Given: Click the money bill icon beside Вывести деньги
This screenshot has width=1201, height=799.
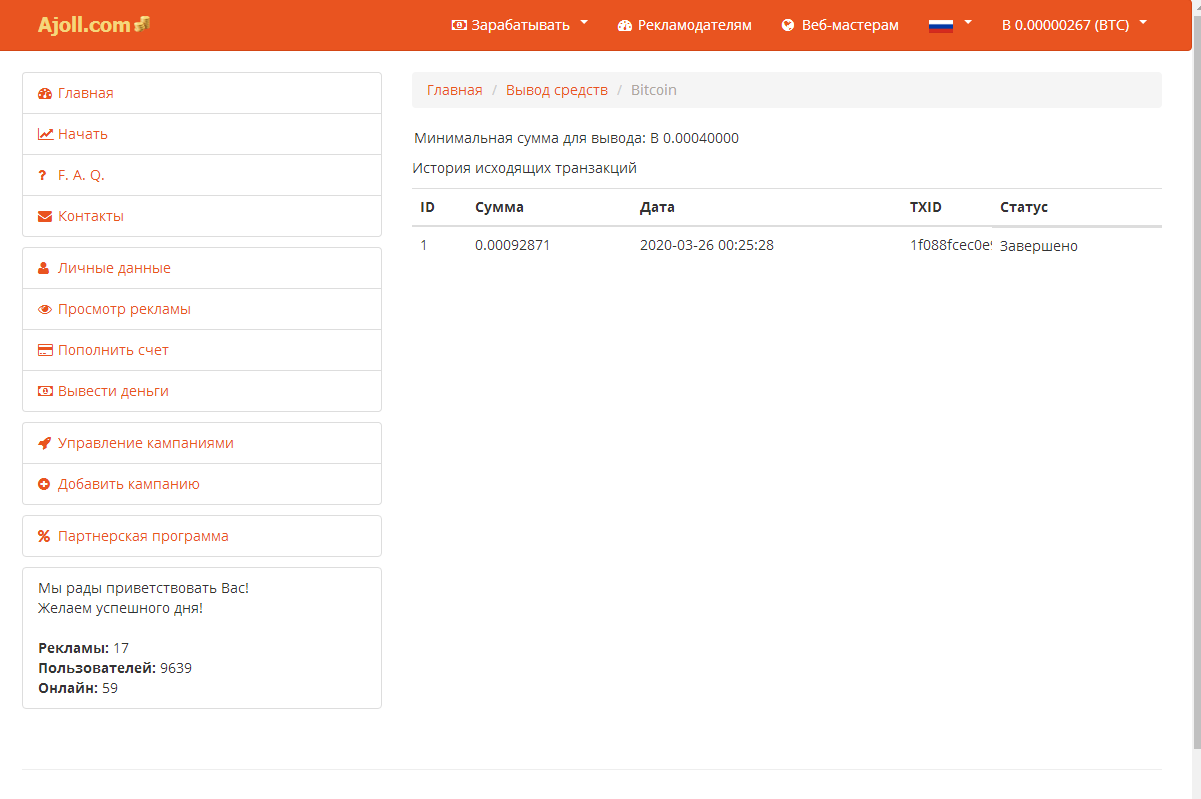Looking at the screenshot, I should tap(45, 391).
